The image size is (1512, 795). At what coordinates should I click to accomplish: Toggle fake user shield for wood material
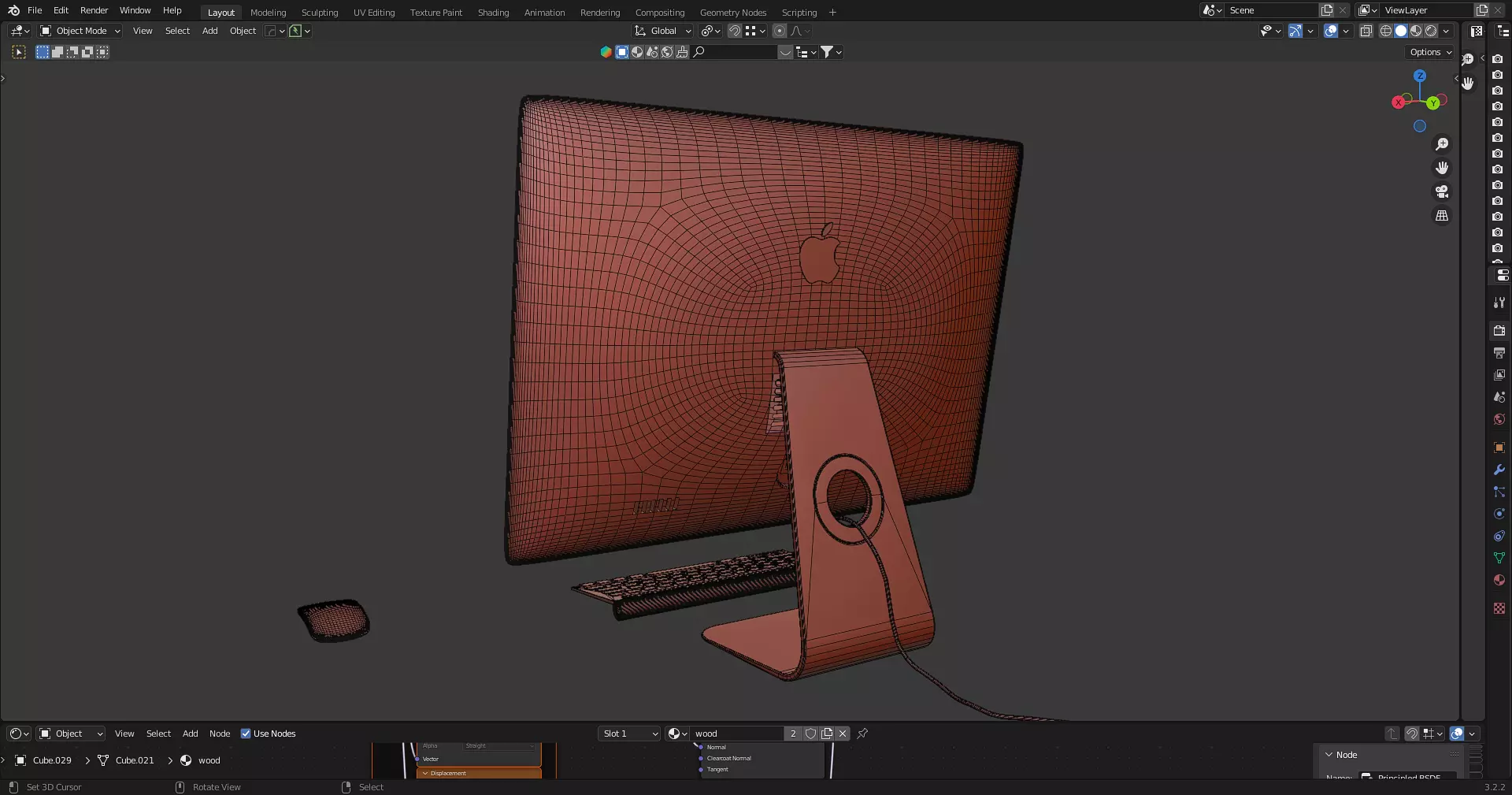(810, 734)
